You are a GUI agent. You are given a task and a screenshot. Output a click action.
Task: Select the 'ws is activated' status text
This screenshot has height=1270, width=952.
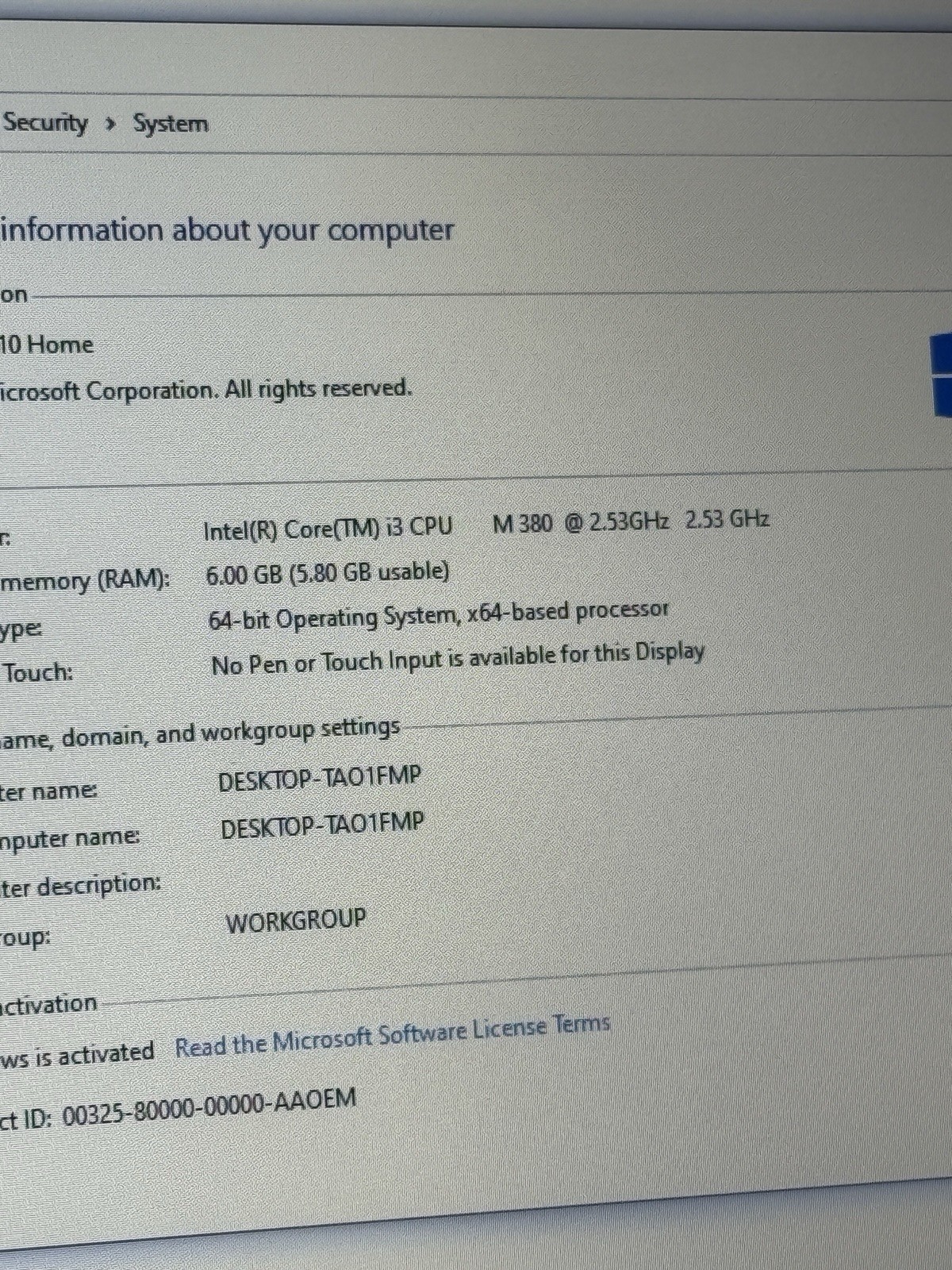pyautogui.click(x=77, y=1055)
